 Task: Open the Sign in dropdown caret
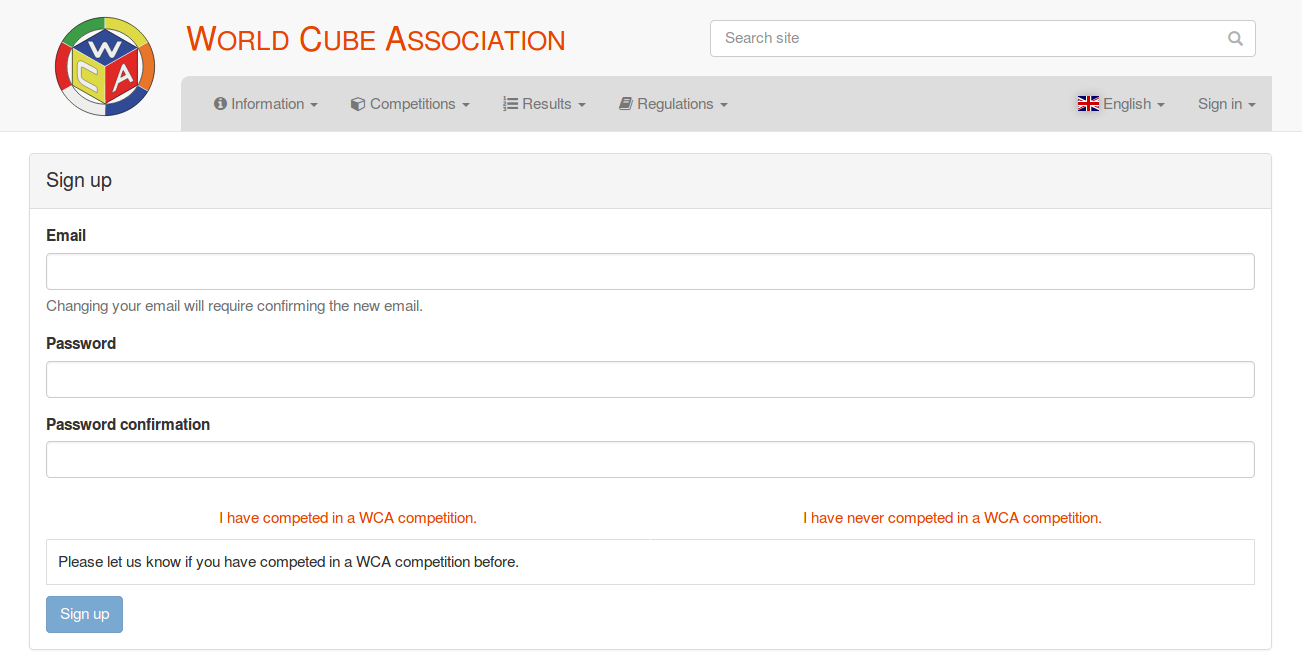(1252, 105)
